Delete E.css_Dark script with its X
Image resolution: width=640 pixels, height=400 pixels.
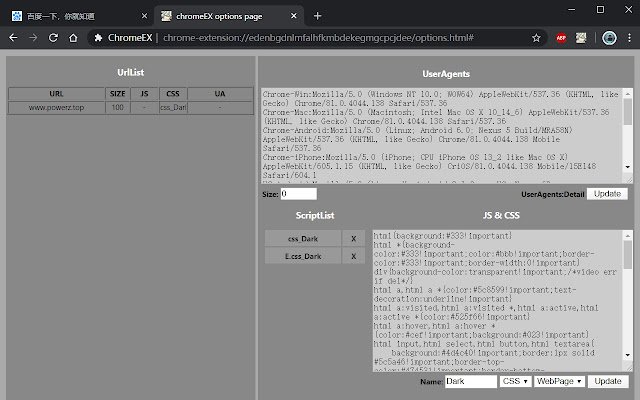(x=353, y=256)
